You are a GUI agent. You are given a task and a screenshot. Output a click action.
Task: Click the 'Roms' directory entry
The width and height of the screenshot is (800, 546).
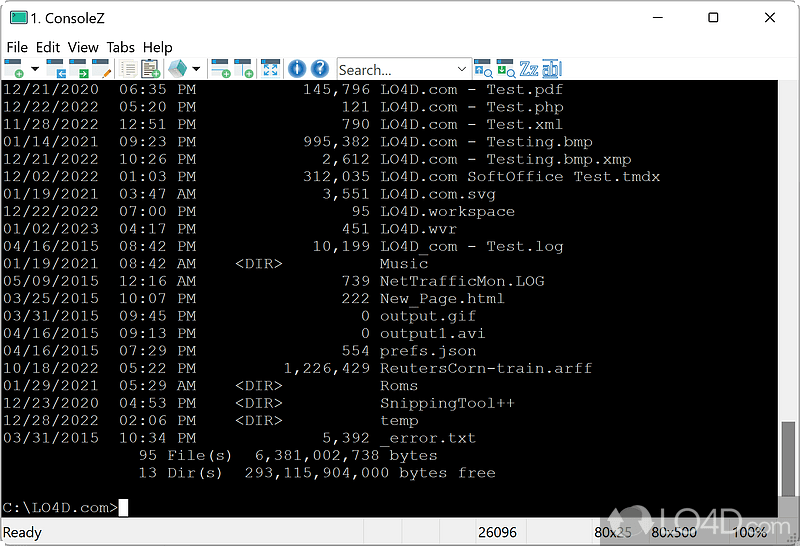pyautogui.click(x=399, y=386)
